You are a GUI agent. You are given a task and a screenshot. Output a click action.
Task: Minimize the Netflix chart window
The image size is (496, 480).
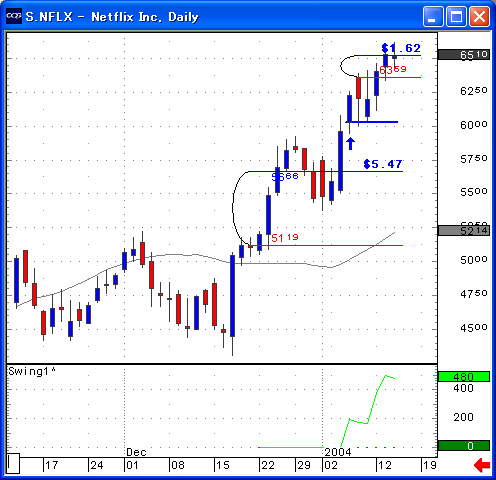pyautogui.click(x=432, y=16)
